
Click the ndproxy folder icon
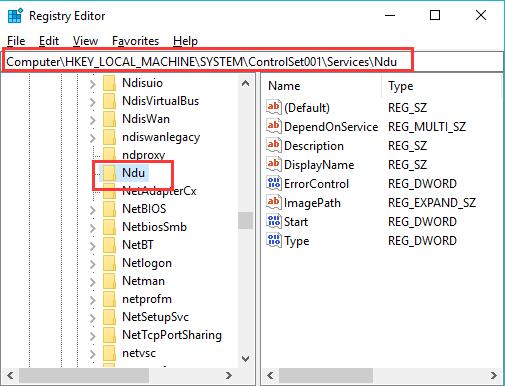point(109,154)
